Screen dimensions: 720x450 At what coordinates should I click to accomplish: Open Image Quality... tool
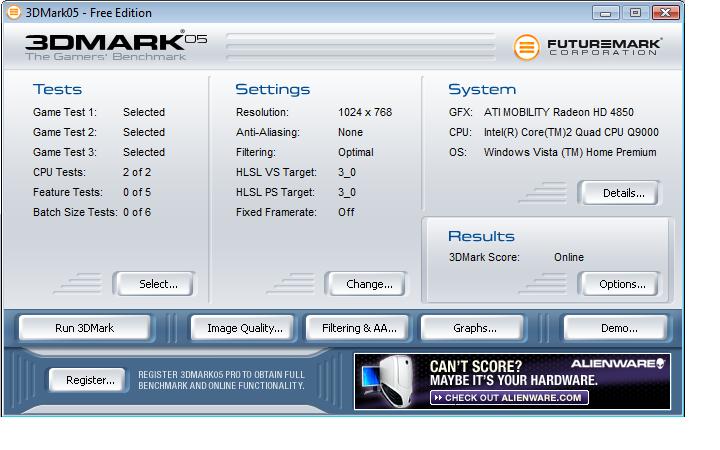[x=242, y=328]
